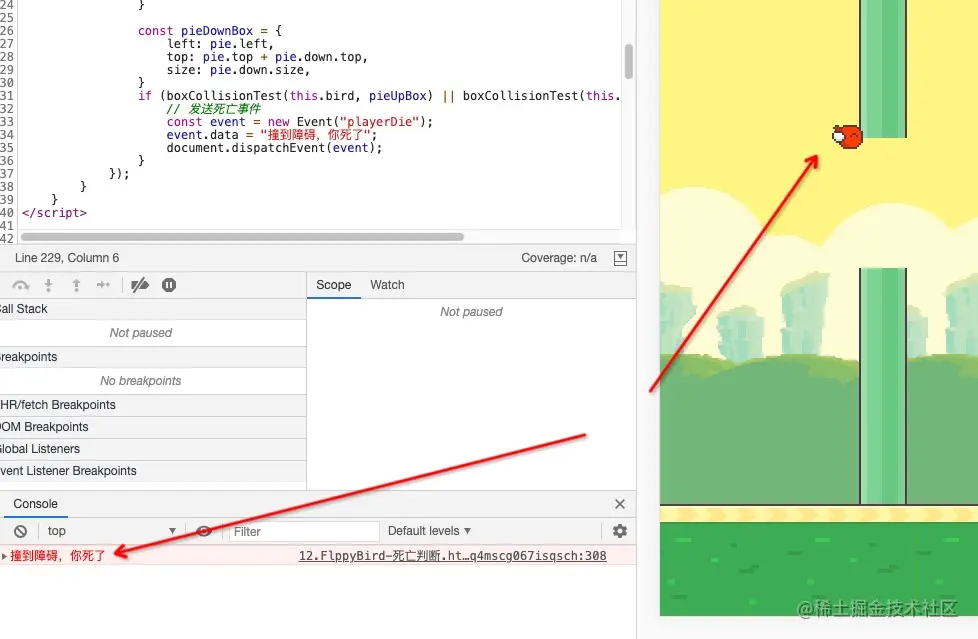Expand Global Listeners section
Viewport: 978px width, 639px height.
(153, 449)
